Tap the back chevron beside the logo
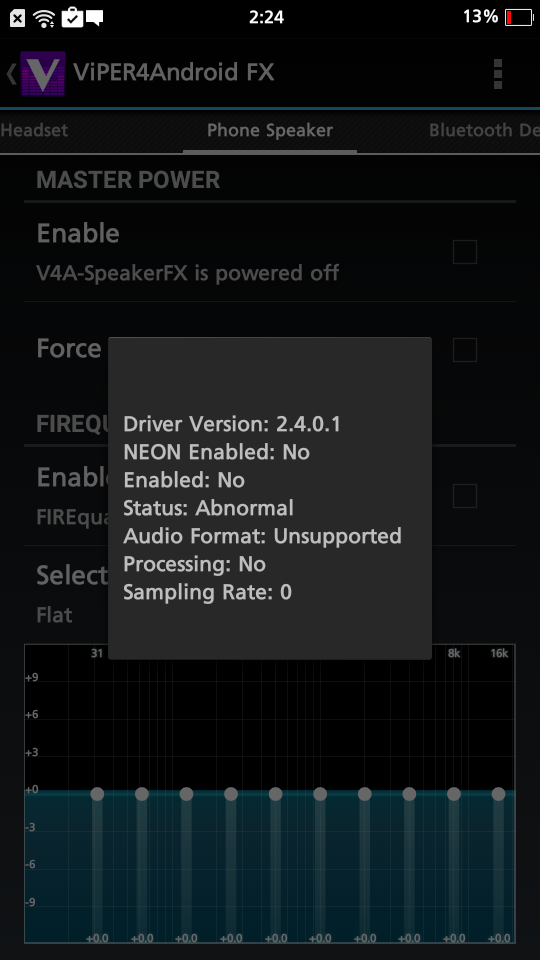540x960 pixels. click(11, 73)
